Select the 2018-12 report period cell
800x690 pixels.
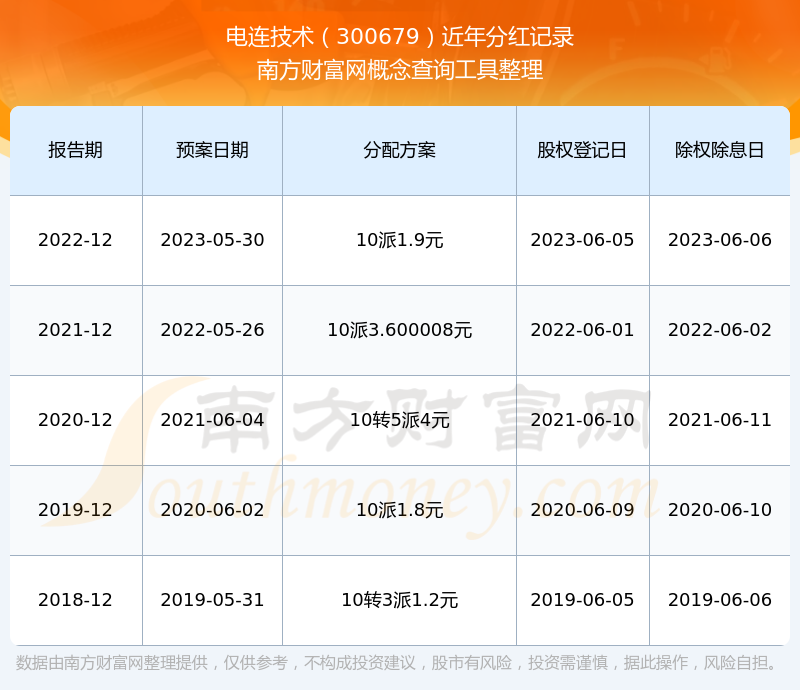tap(76, 600)
